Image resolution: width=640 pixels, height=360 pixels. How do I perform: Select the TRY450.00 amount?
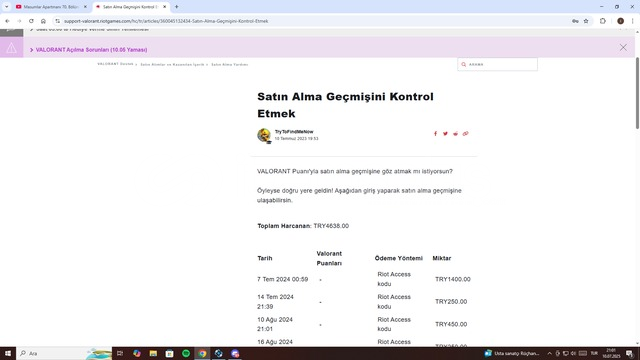click(x=451, y=324)
